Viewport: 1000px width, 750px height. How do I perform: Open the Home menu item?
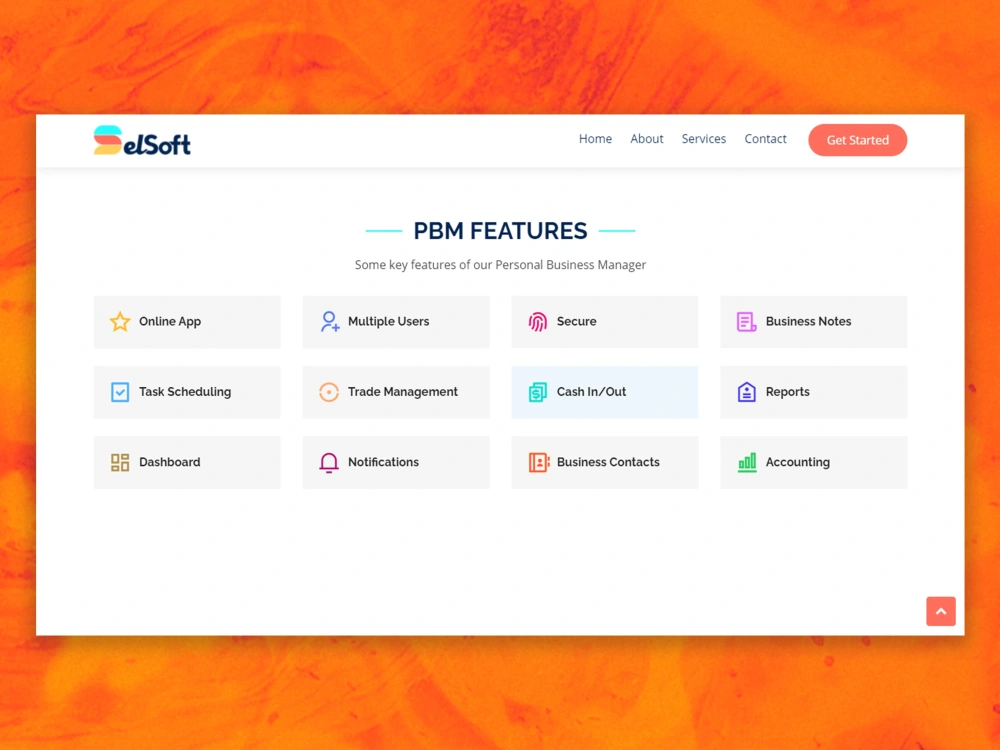tap(595, 139)
